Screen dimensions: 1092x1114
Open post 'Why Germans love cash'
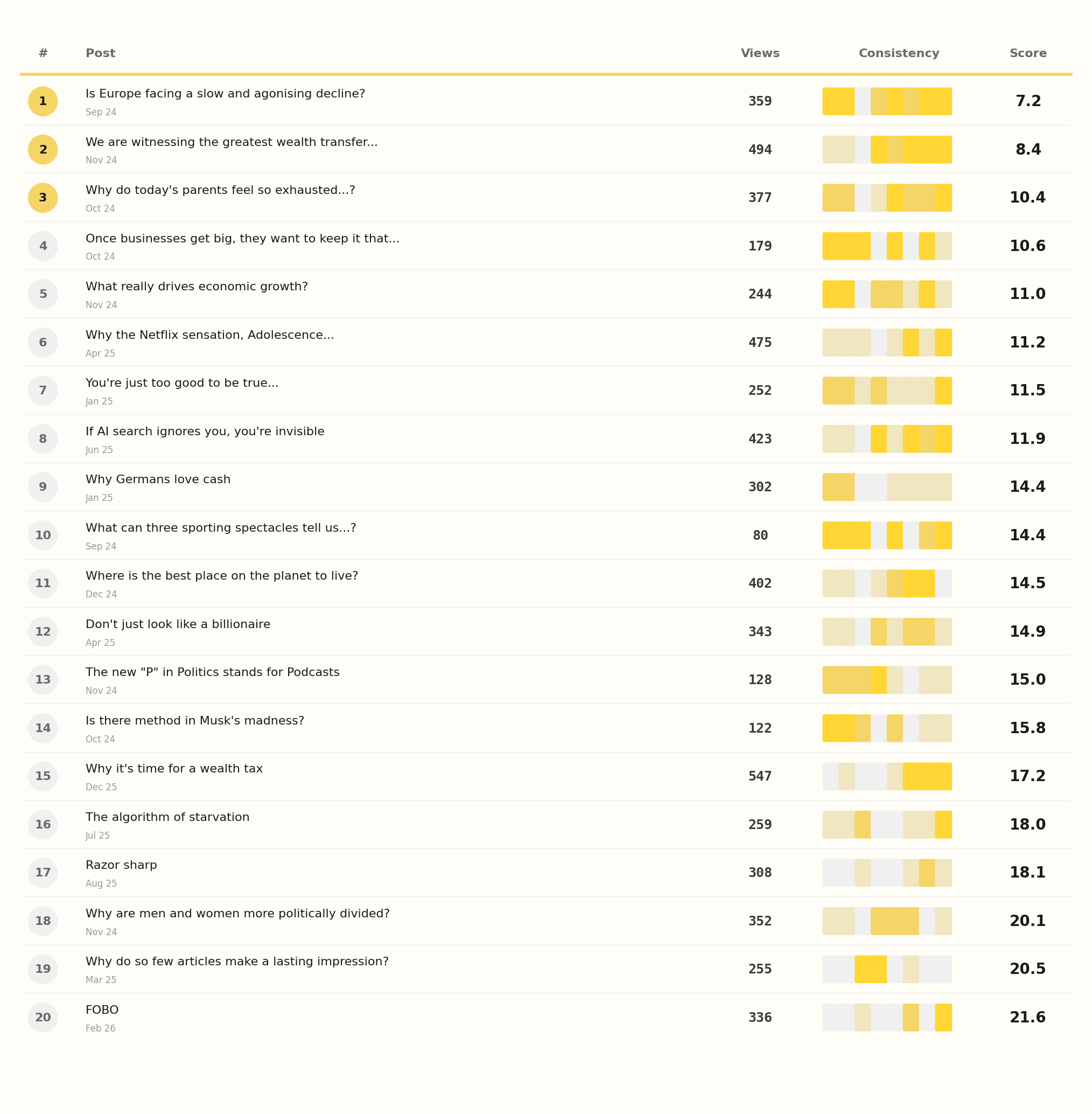158,479
